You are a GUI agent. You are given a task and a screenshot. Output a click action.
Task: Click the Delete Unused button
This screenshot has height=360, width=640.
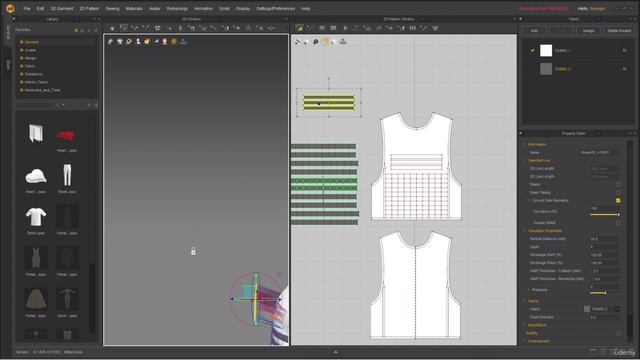[x=619, y=31]
